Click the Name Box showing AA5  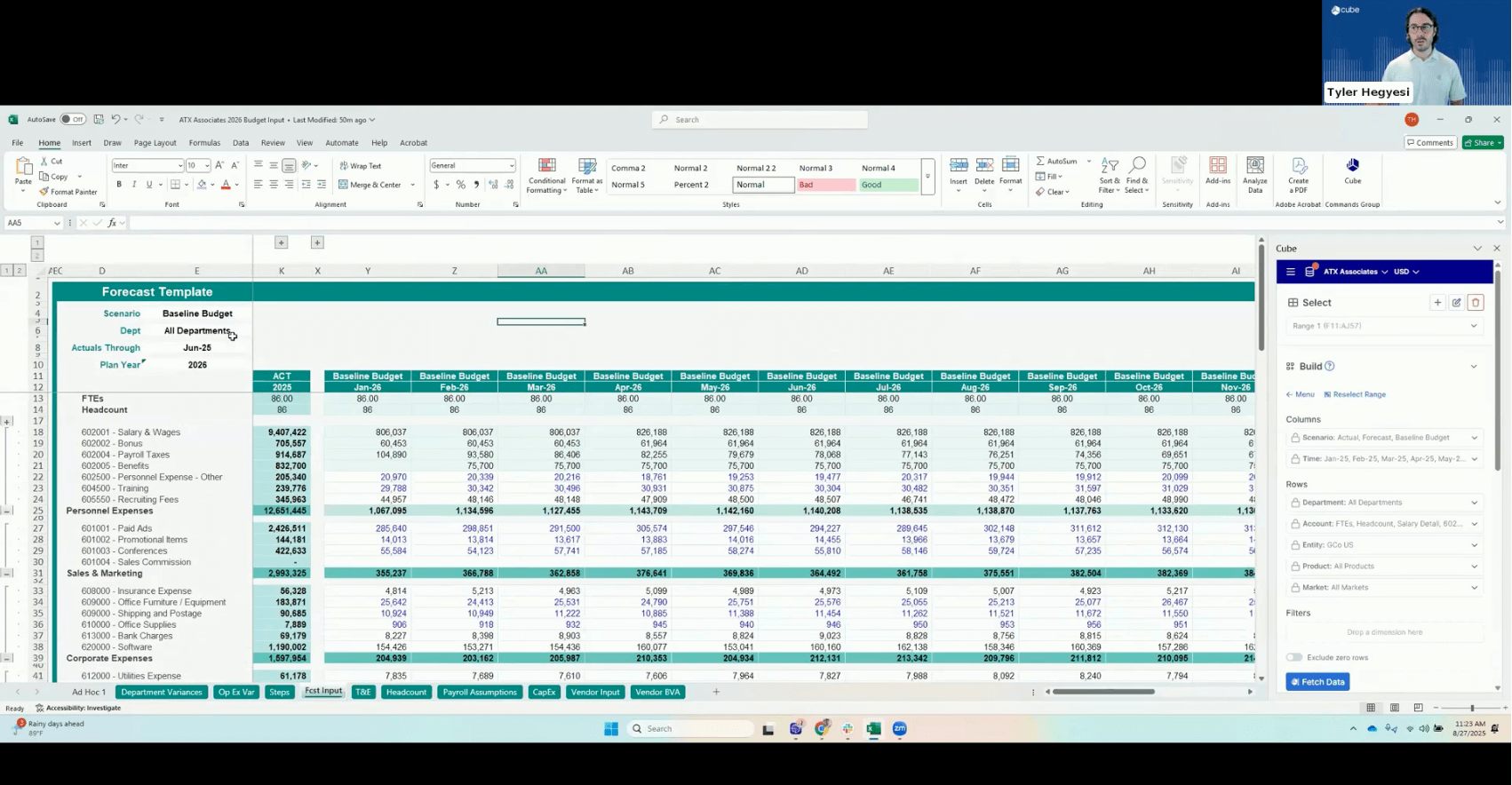(x=32, y=223)
